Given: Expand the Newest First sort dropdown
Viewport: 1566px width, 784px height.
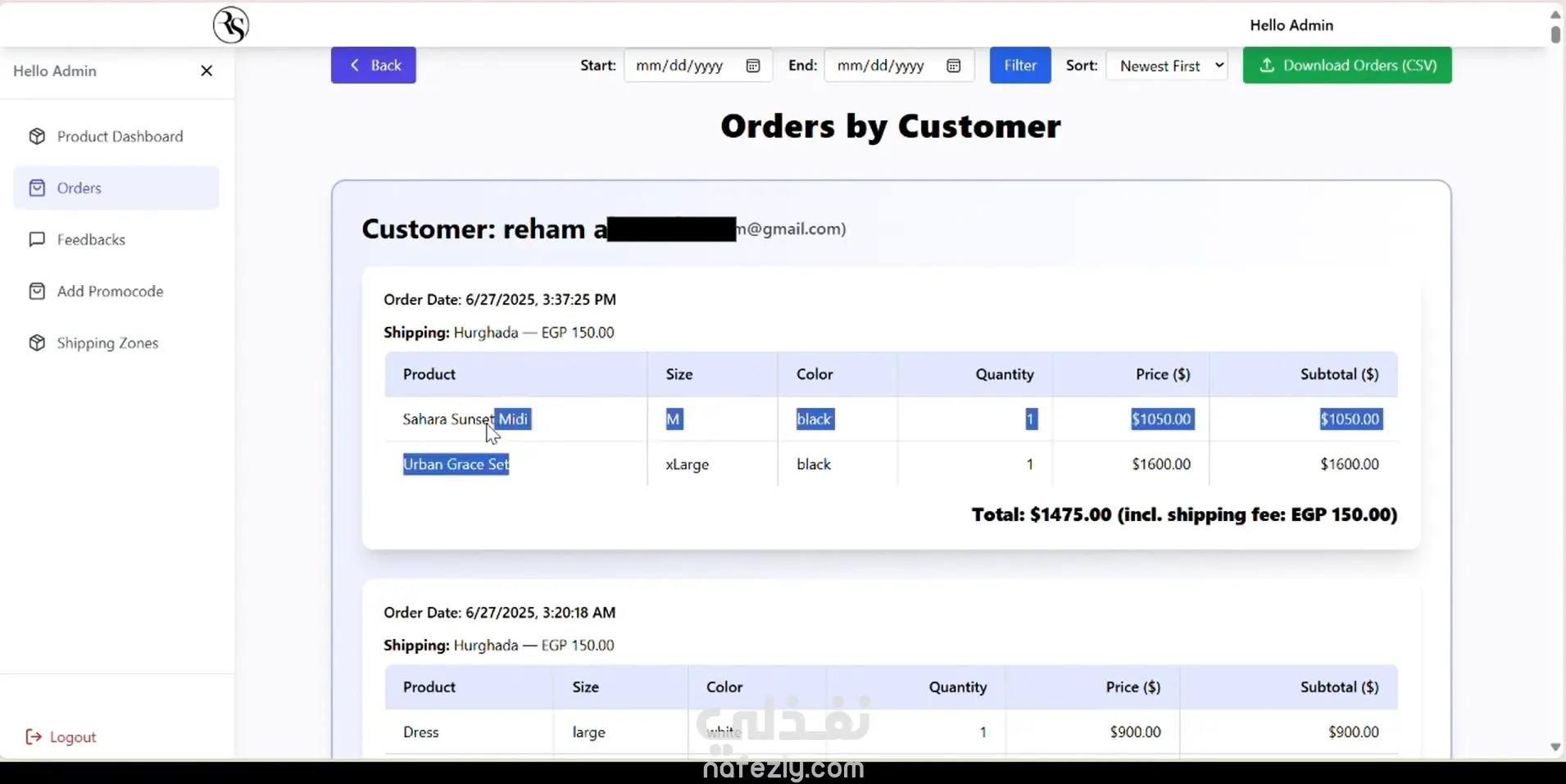Looking at the screenshot, I should (1167, 66).
